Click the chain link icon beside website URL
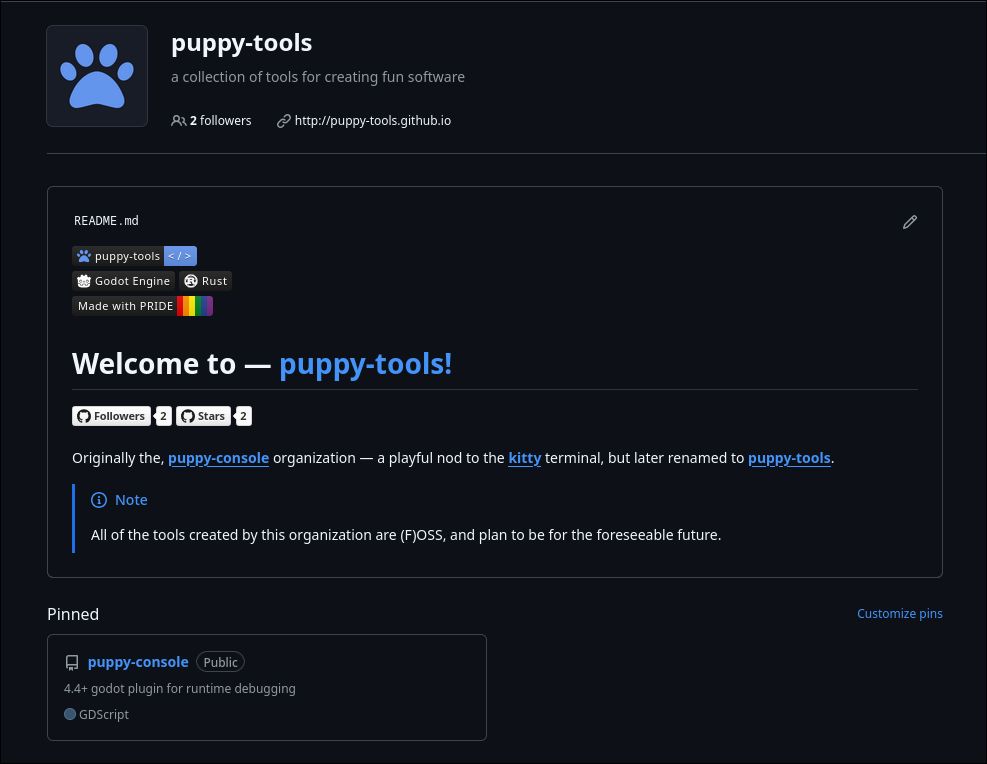Image resolution: width=987 pixels, height=764 pixels. (284, 121)
